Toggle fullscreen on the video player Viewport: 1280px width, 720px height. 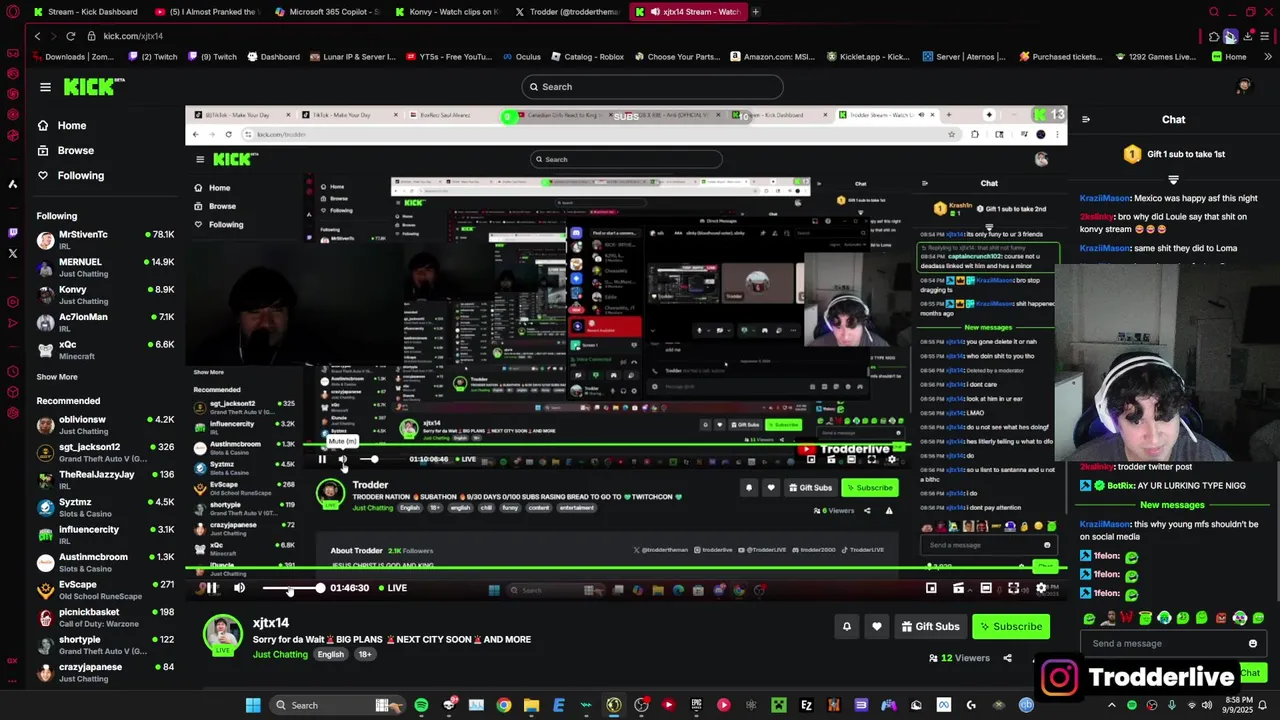click(1013, 588)
